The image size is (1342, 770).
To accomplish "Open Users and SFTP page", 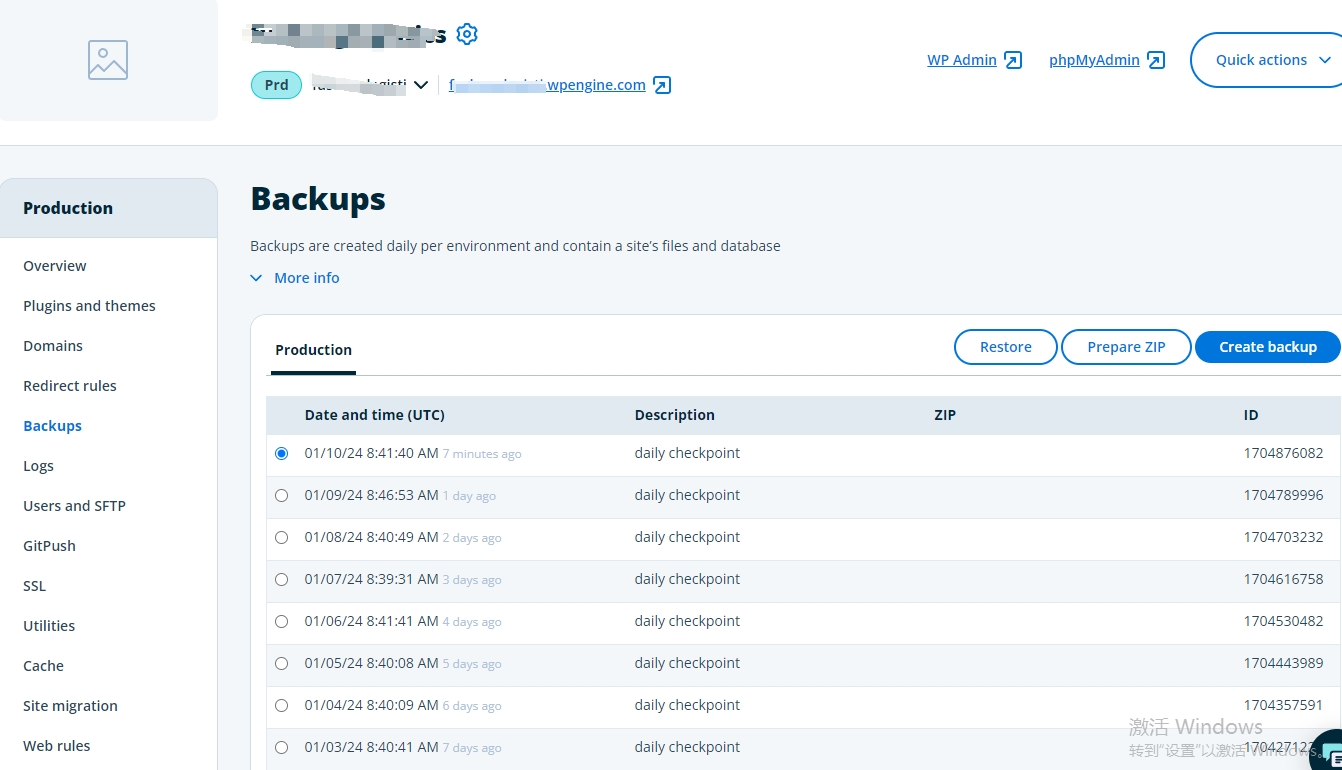I will click(74, 506).
